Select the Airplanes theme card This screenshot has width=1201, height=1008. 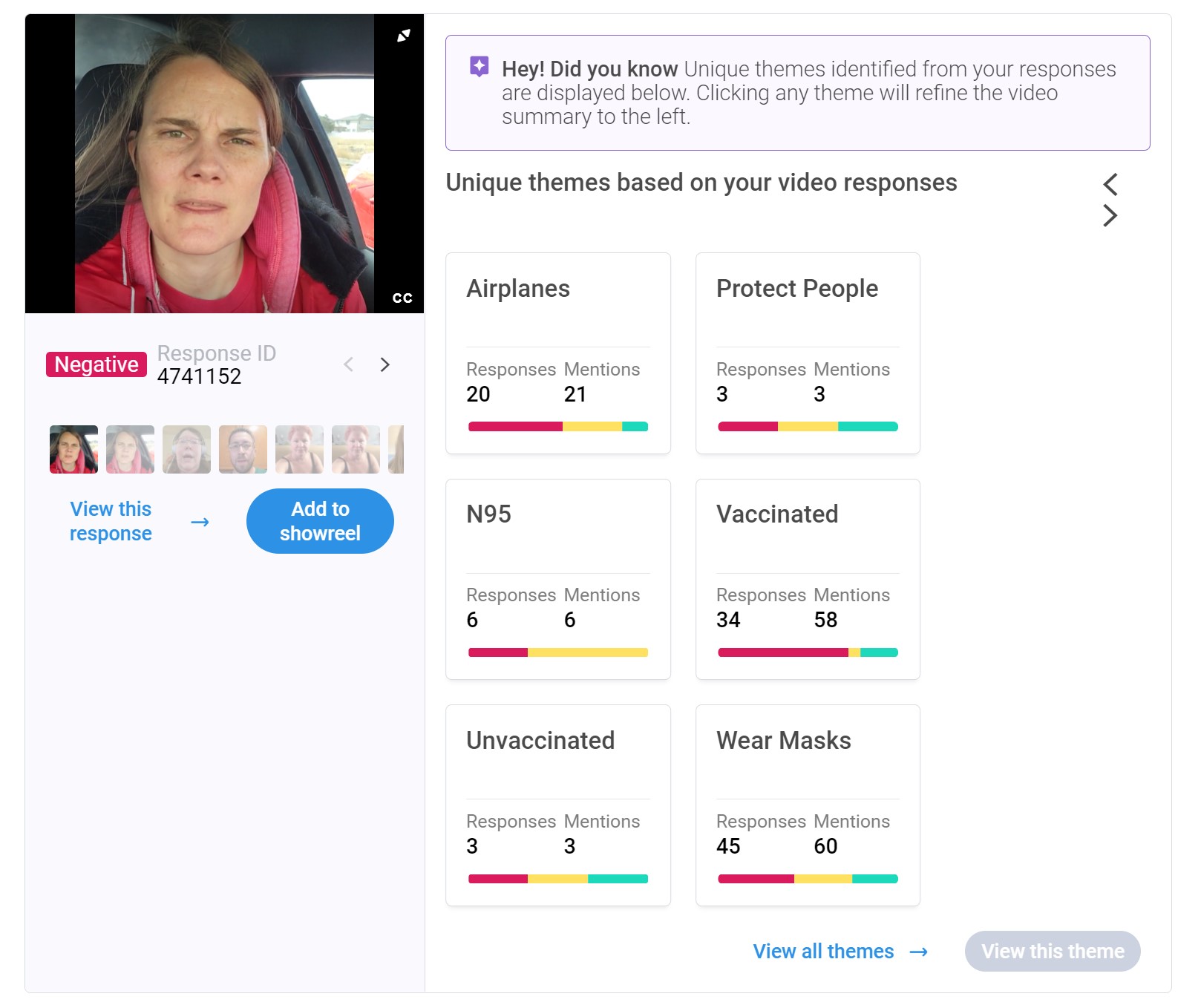click(x=558, y=353)
